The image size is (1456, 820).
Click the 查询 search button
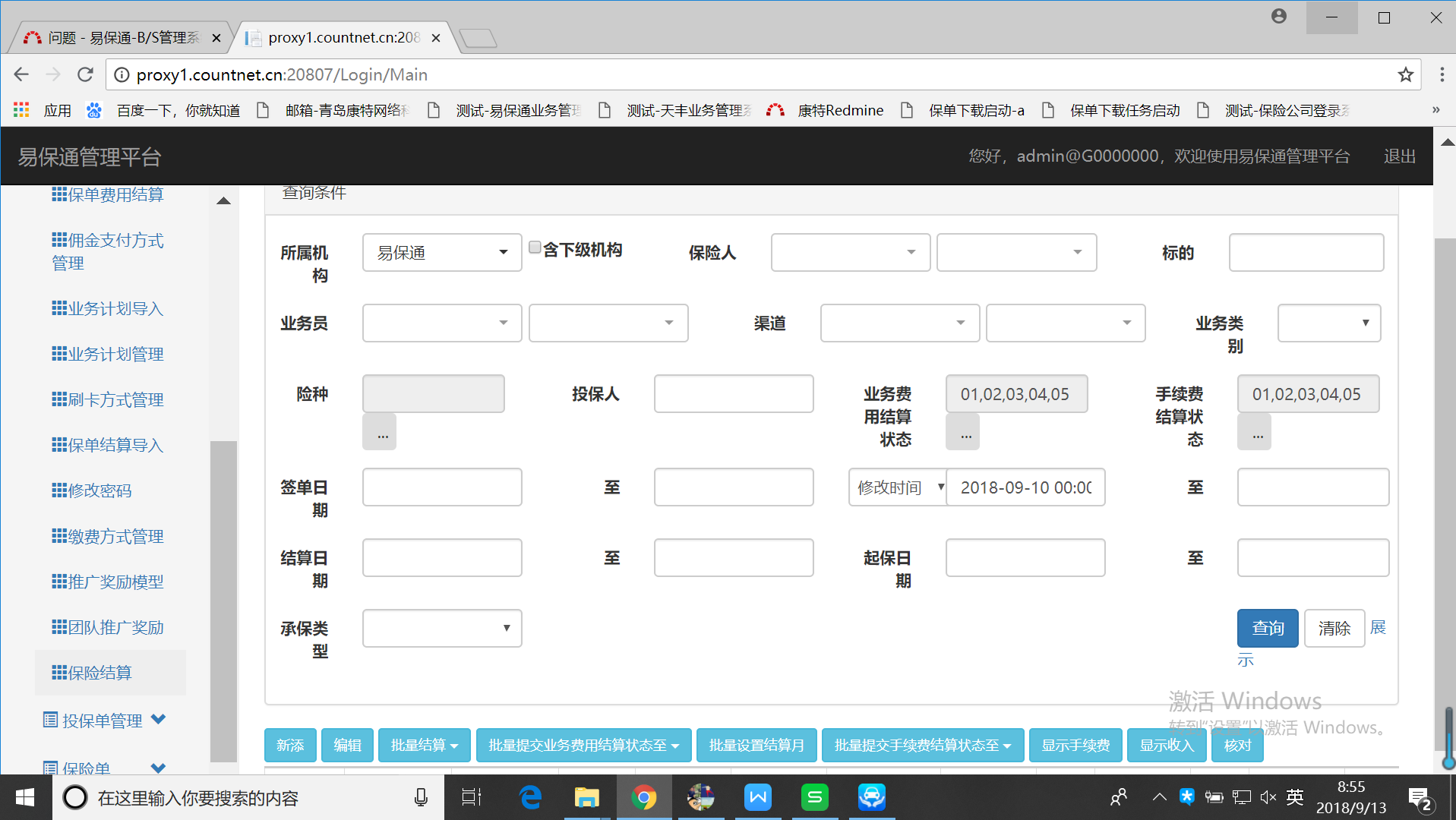pyautogui.click(x=1268, y=629)
